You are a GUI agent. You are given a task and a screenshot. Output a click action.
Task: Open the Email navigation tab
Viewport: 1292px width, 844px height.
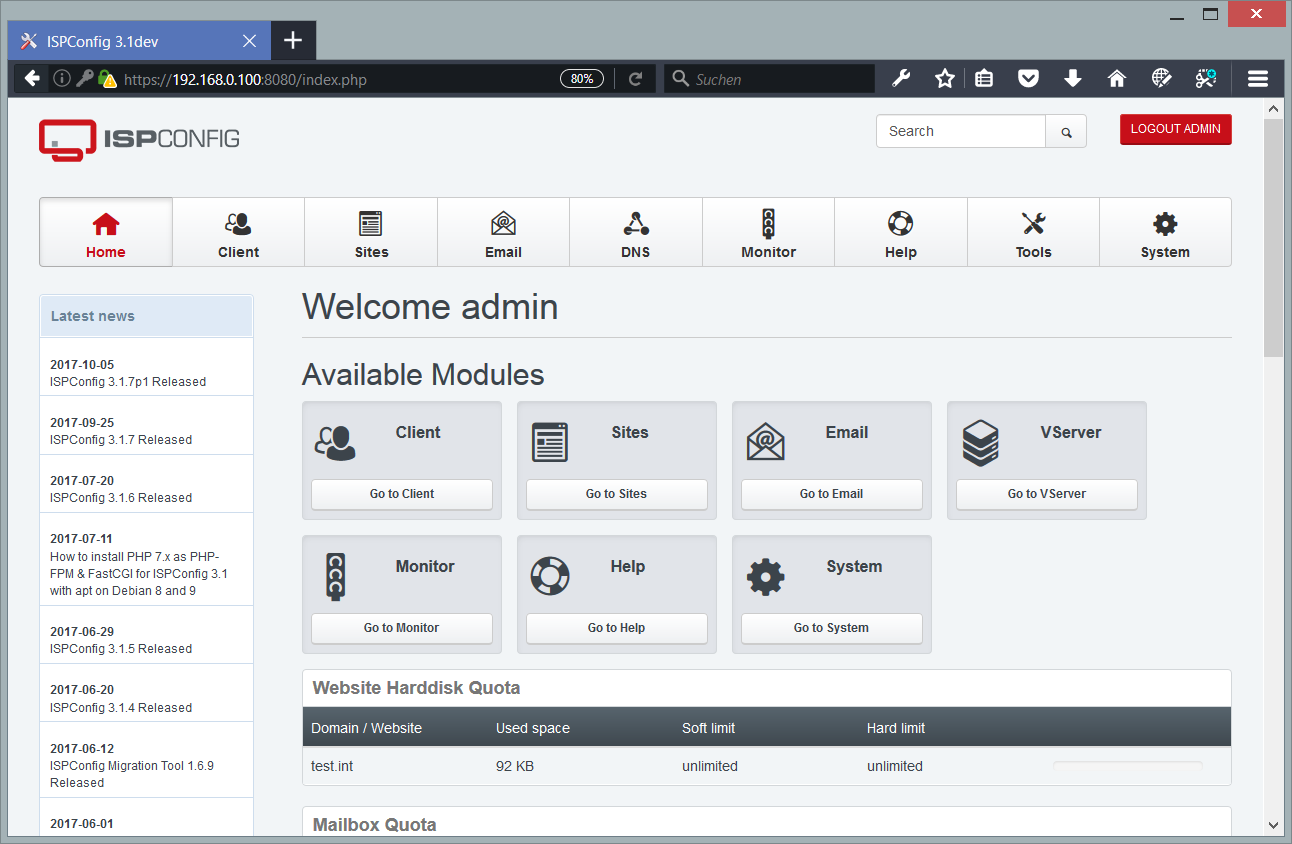[x=503, y=232]
